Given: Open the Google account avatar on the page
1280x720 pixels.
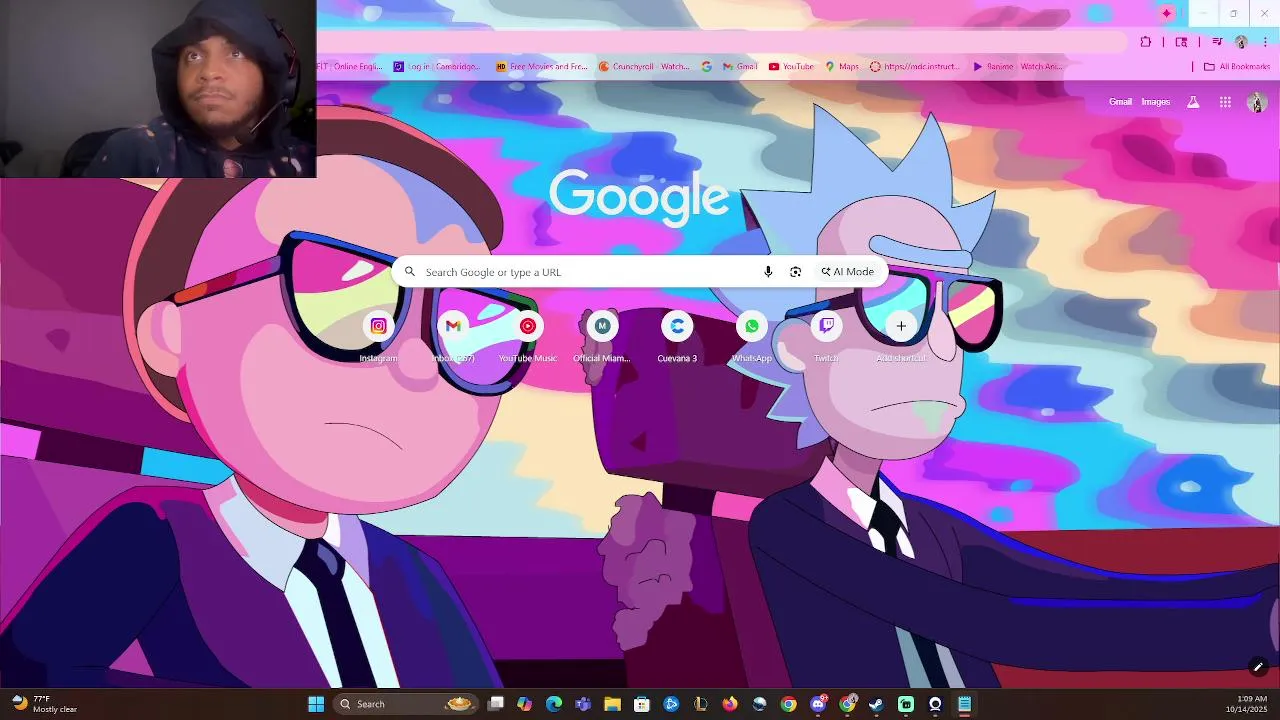Looking at the screenshot, I should pyautogui.click(x=1257, y=102).
